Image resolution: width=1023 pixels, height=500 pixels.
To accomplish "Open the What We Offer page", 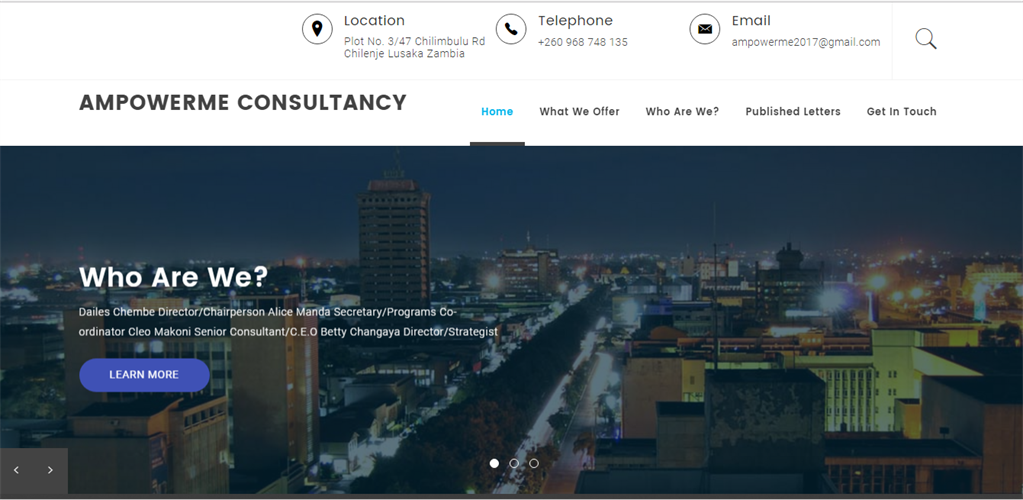I will click(x=579, y=112).
